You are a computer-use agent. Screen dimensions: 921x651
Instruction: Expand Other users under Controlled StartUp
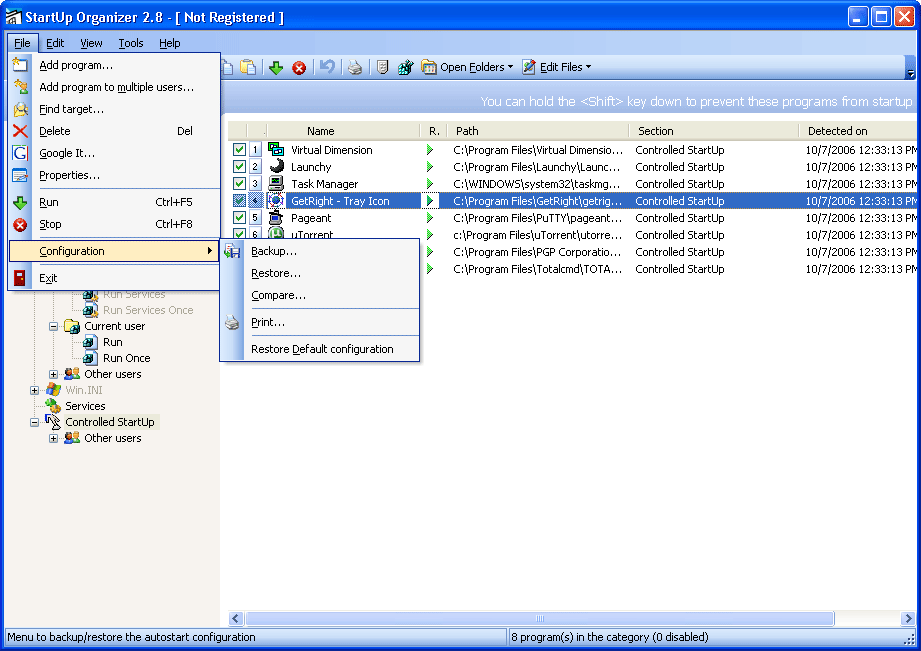point(53,438)
